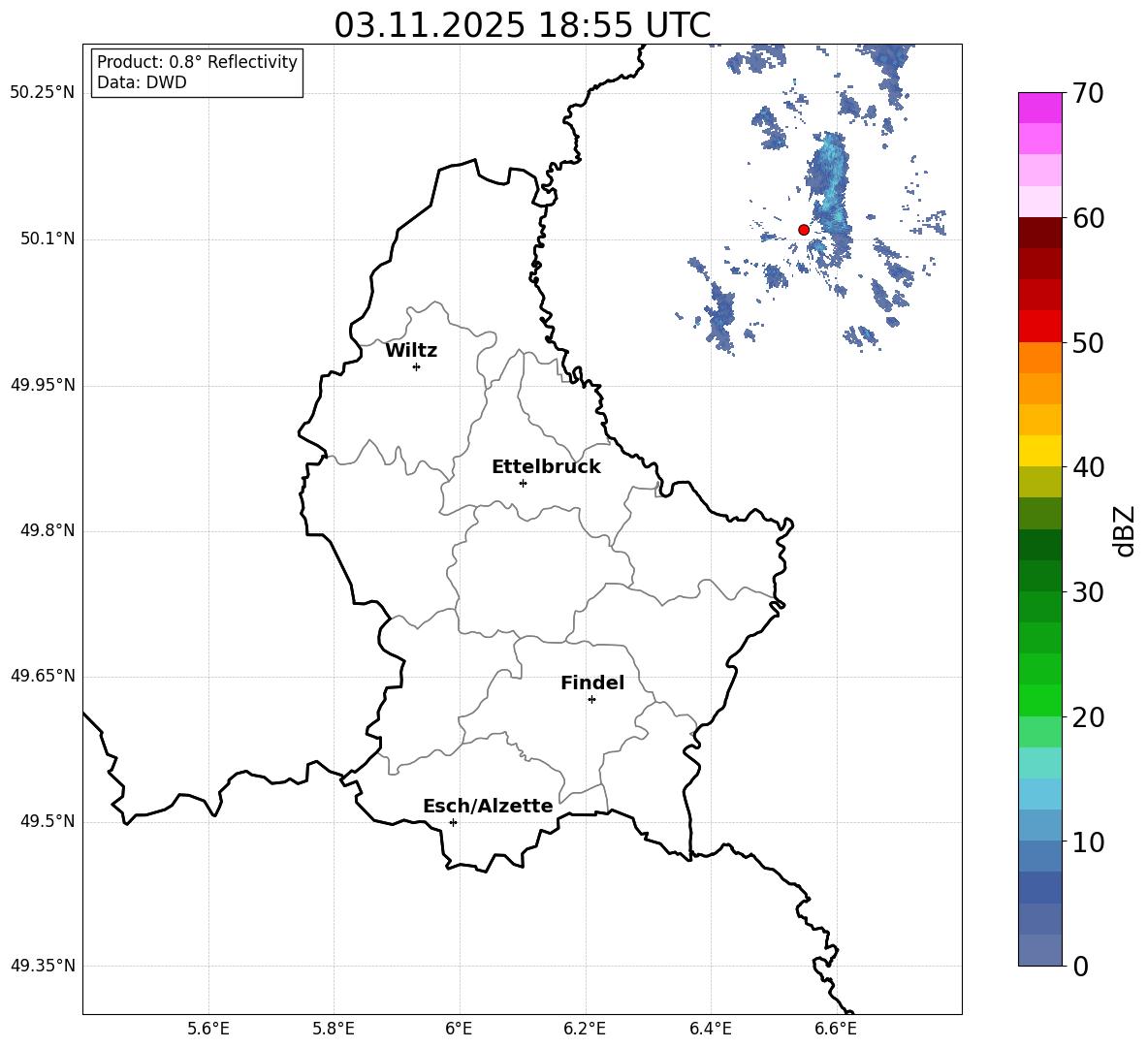Click the 50 colorbar tick label
1148x1048 pixels.
point(1088,343)
